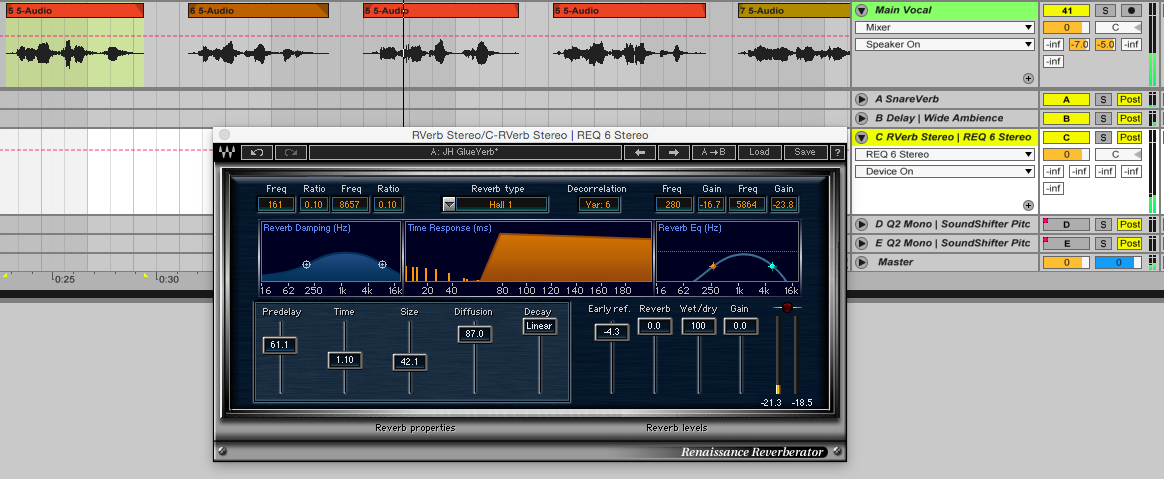Click the Early ref. slider handle -4.3
The height and width of the screenshot is (479, 1164).
(x=612, y=333)
